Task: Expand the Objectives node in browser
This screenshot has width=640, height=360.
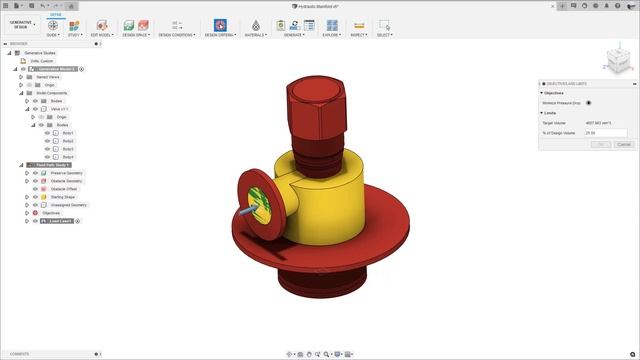Action: coord(27,213)
